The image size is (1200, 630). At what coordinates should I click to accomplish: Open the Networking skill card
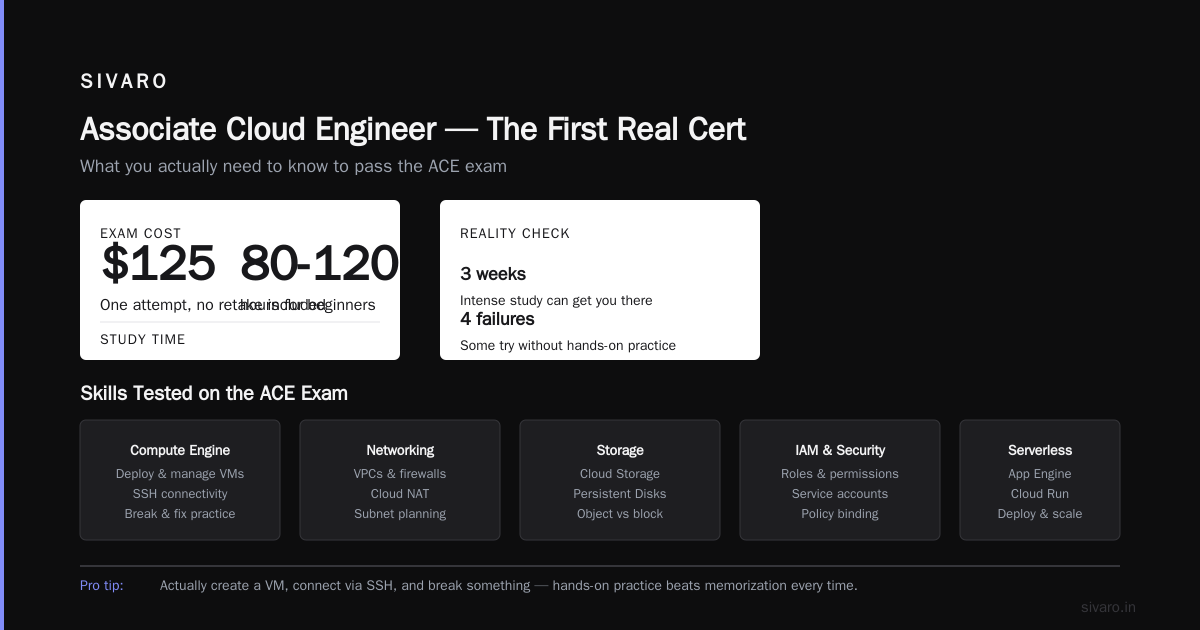pyautogui.click(x=400, y=480)
